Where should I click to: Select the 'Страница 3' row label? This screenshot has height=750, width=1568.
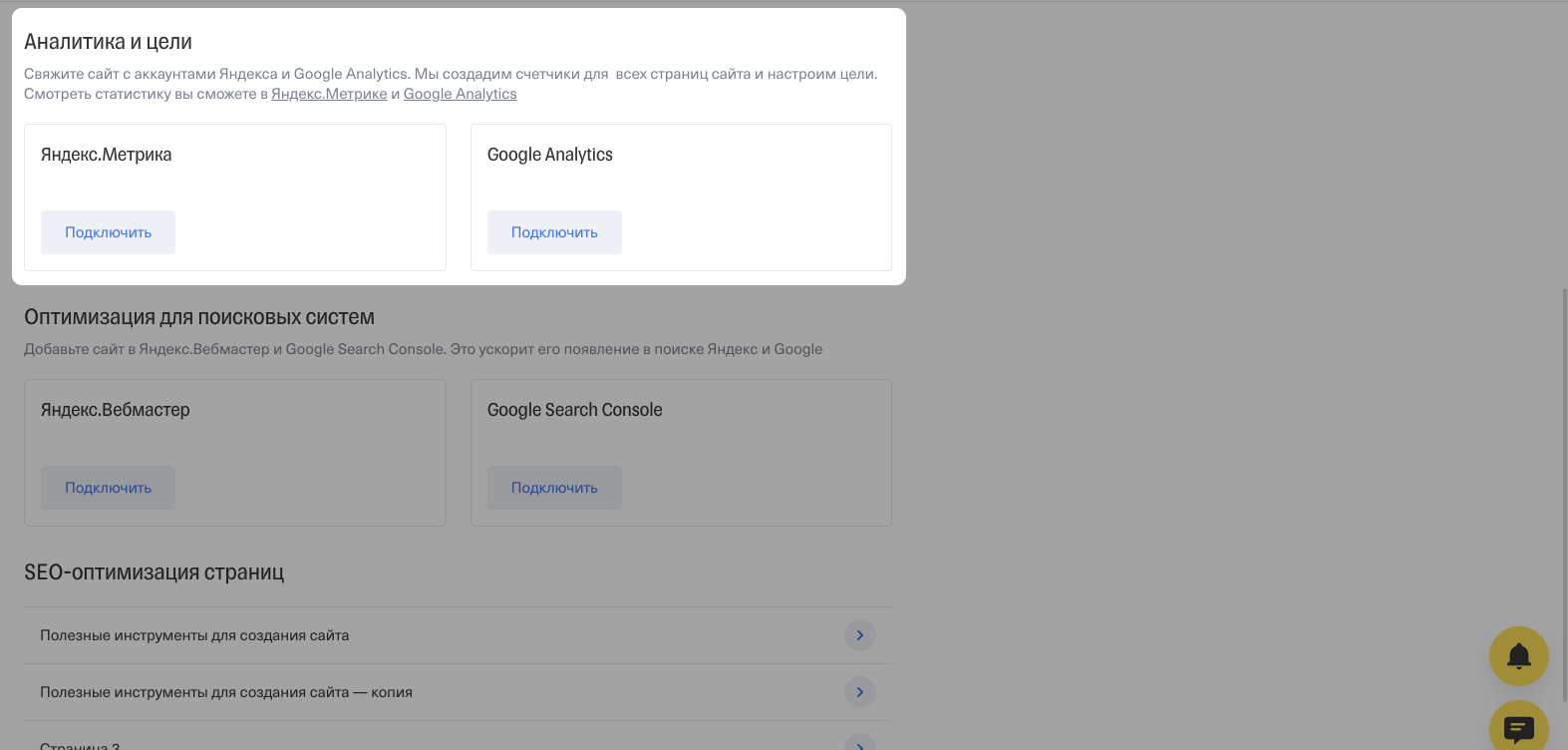click(x=80, y=745)
